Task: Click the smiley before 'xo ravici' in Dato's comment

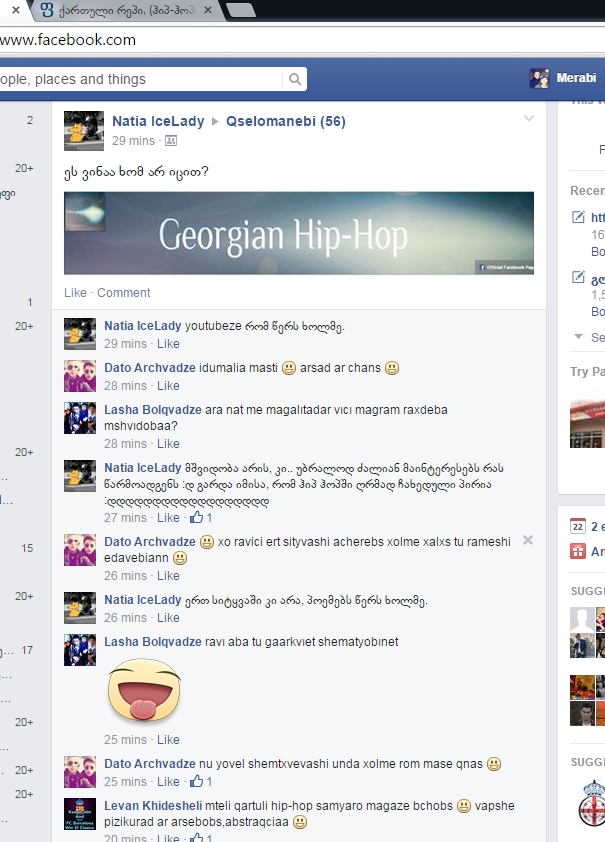Action: point(207,542)
